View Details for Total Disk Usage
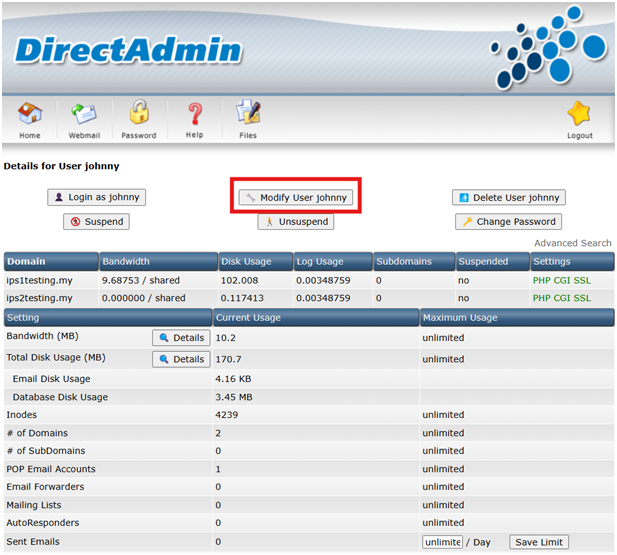Image resolution: width=617 pixels, height=555 pixels. point(181,359)
